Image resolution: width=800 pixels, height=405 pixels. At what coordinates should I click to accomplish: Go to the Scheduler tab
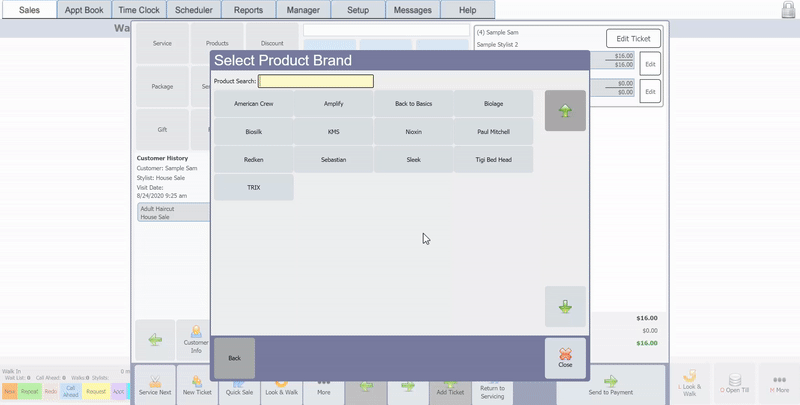194,10
